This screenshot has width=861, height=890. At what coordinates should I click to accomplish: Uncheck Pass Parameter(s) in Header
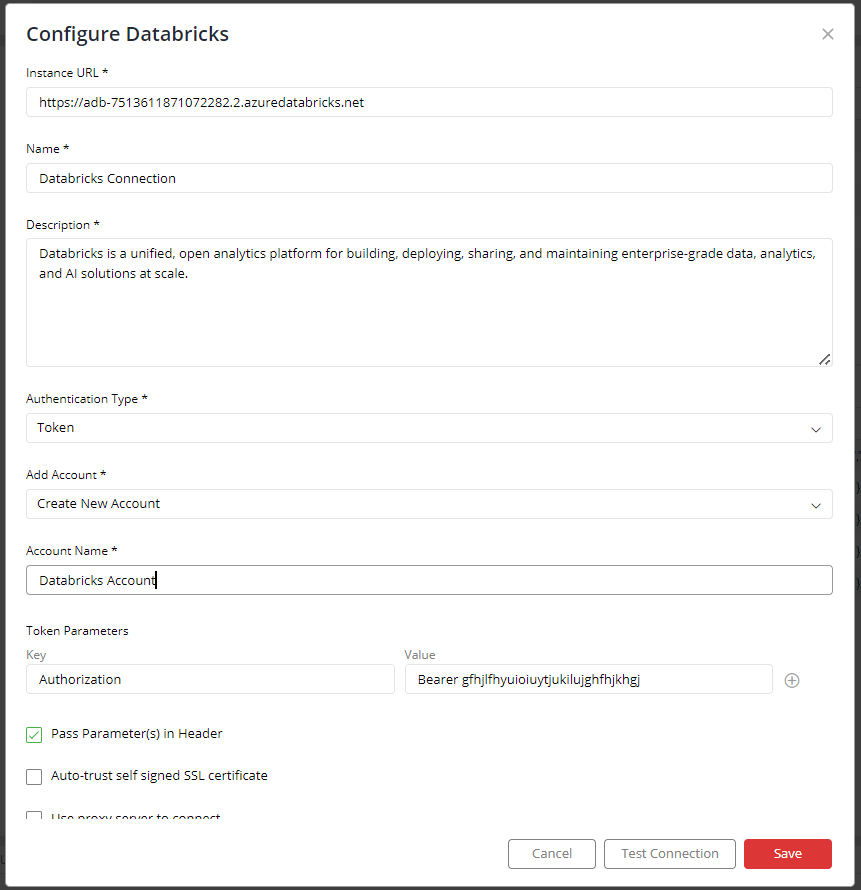pyautogui.click(x=34, y=734)
